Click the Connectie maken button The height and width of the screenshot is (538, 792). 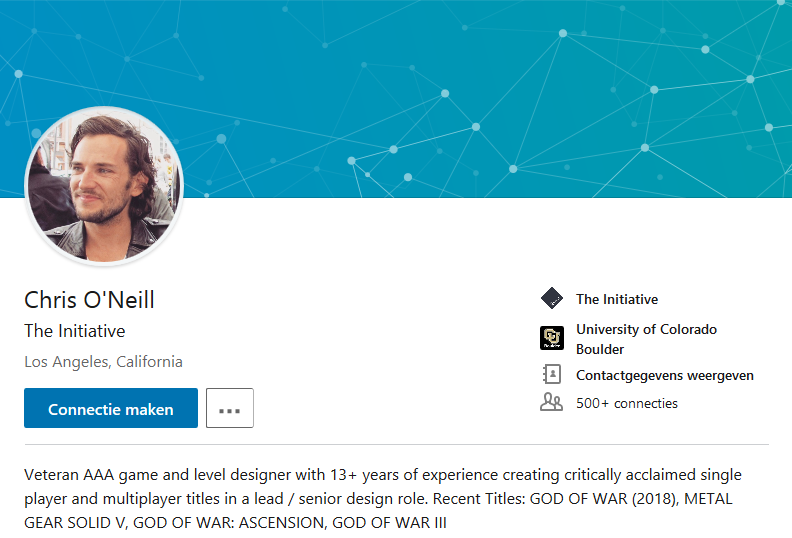pos(111,408)
